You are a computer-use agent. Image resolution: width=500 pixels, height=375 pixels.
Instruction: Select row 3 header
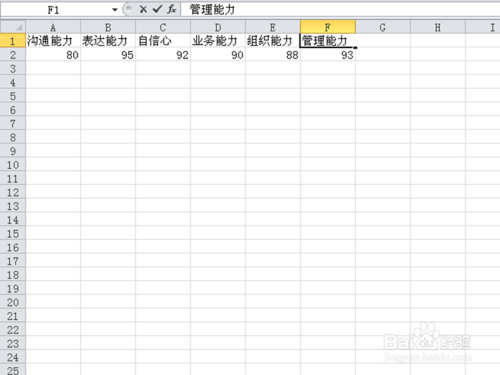pos(13,68)
